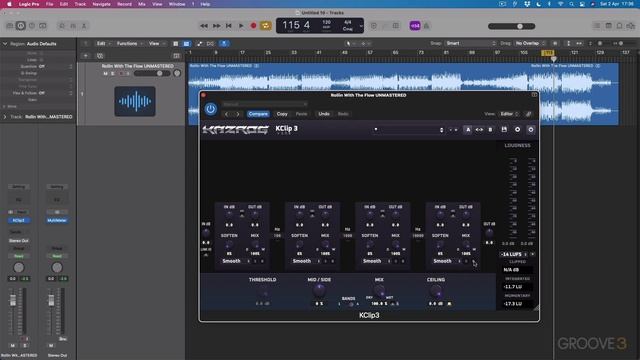Screen dimensions: 640x360
Task: Open the View Editor dropdown in plugin window
Action: [x=509, y=114]
